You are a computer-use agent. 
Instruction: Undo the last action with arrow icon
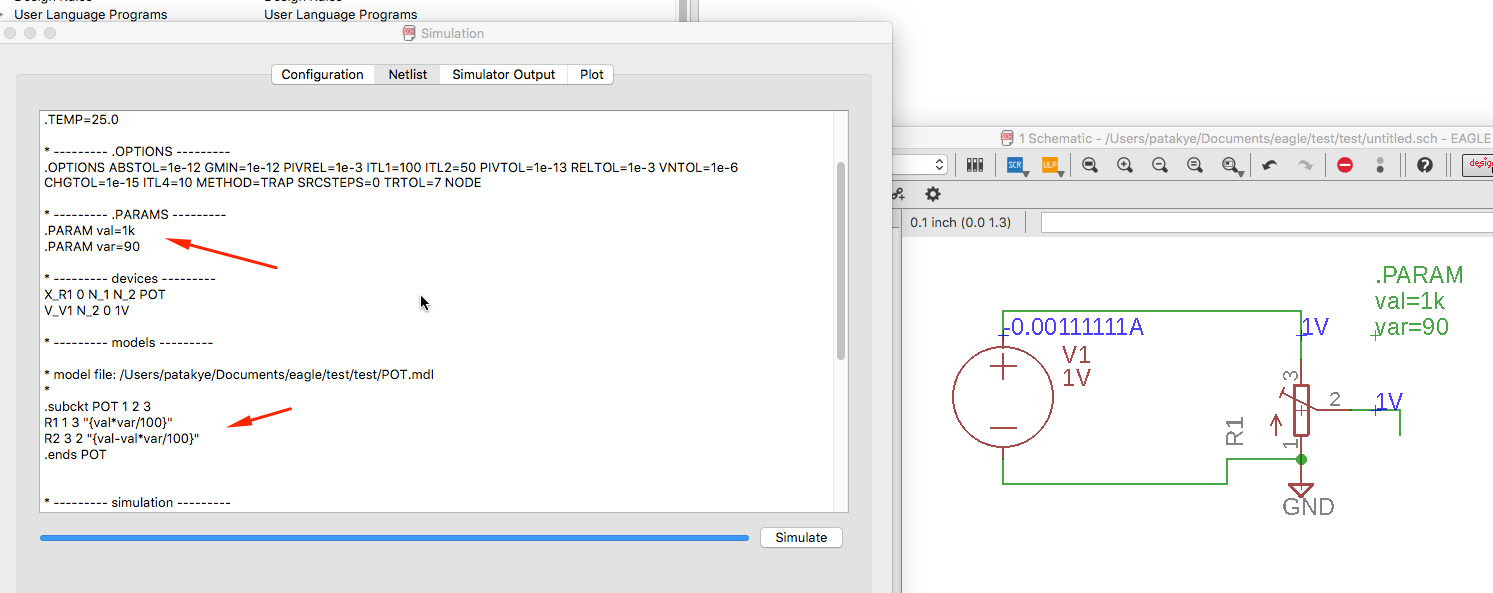[x=1270, y=165]
